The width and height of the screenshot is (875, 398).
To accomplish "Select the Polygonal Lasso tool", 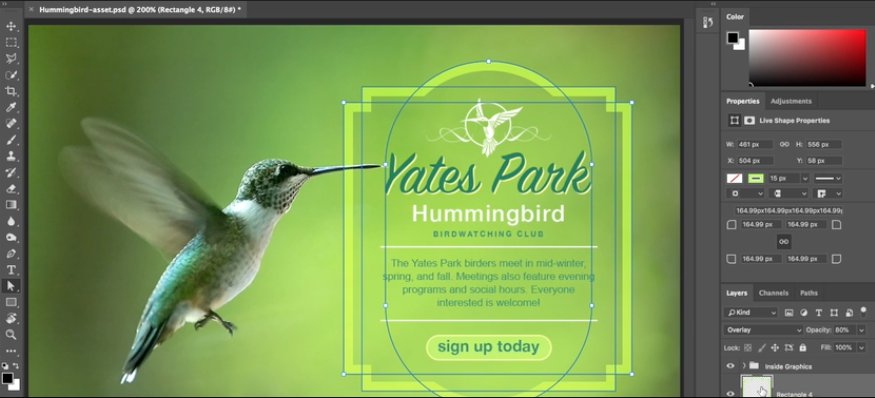I will 11,59.
